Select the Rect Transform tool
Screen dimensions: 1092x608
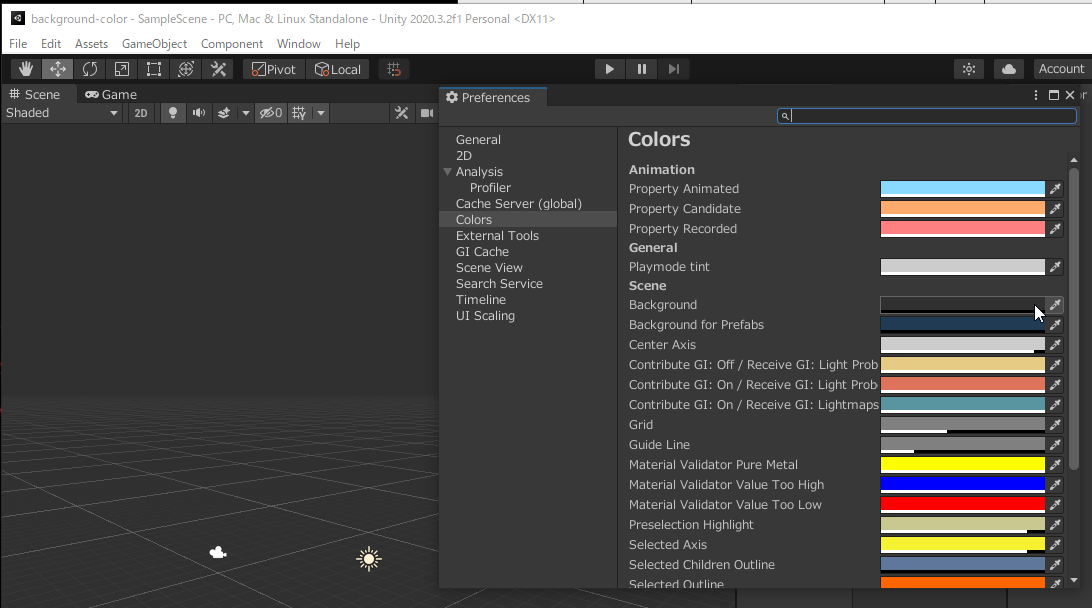[x=153, y=68]
